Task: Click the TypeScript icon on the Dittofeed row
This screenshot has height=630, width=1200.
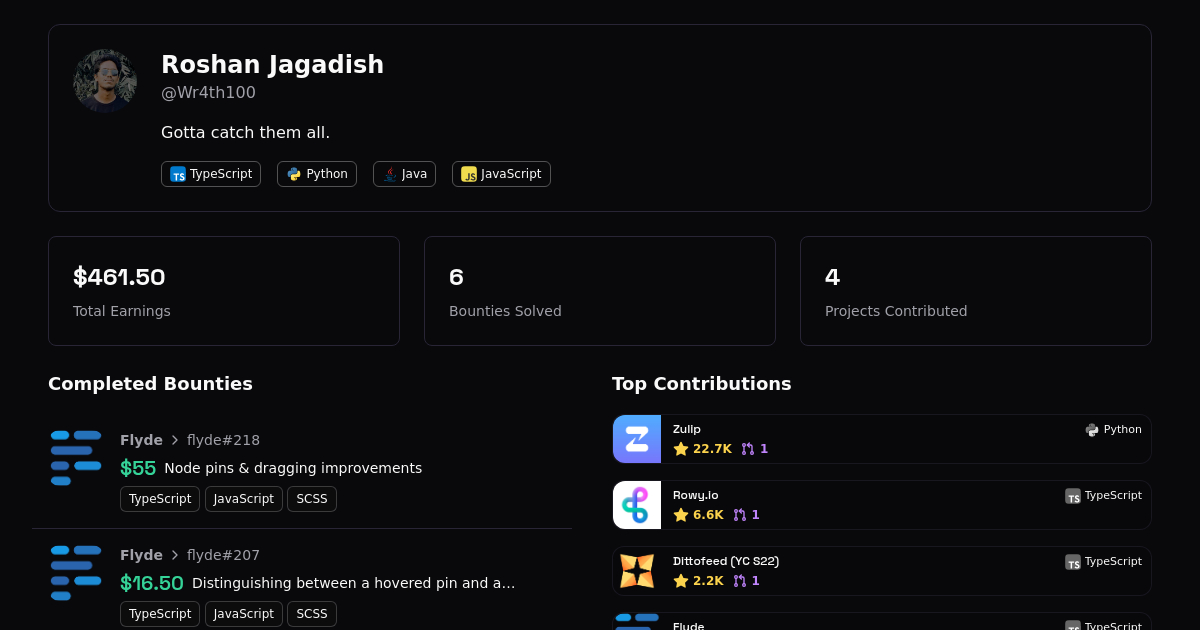Action: pos(1072,562)
